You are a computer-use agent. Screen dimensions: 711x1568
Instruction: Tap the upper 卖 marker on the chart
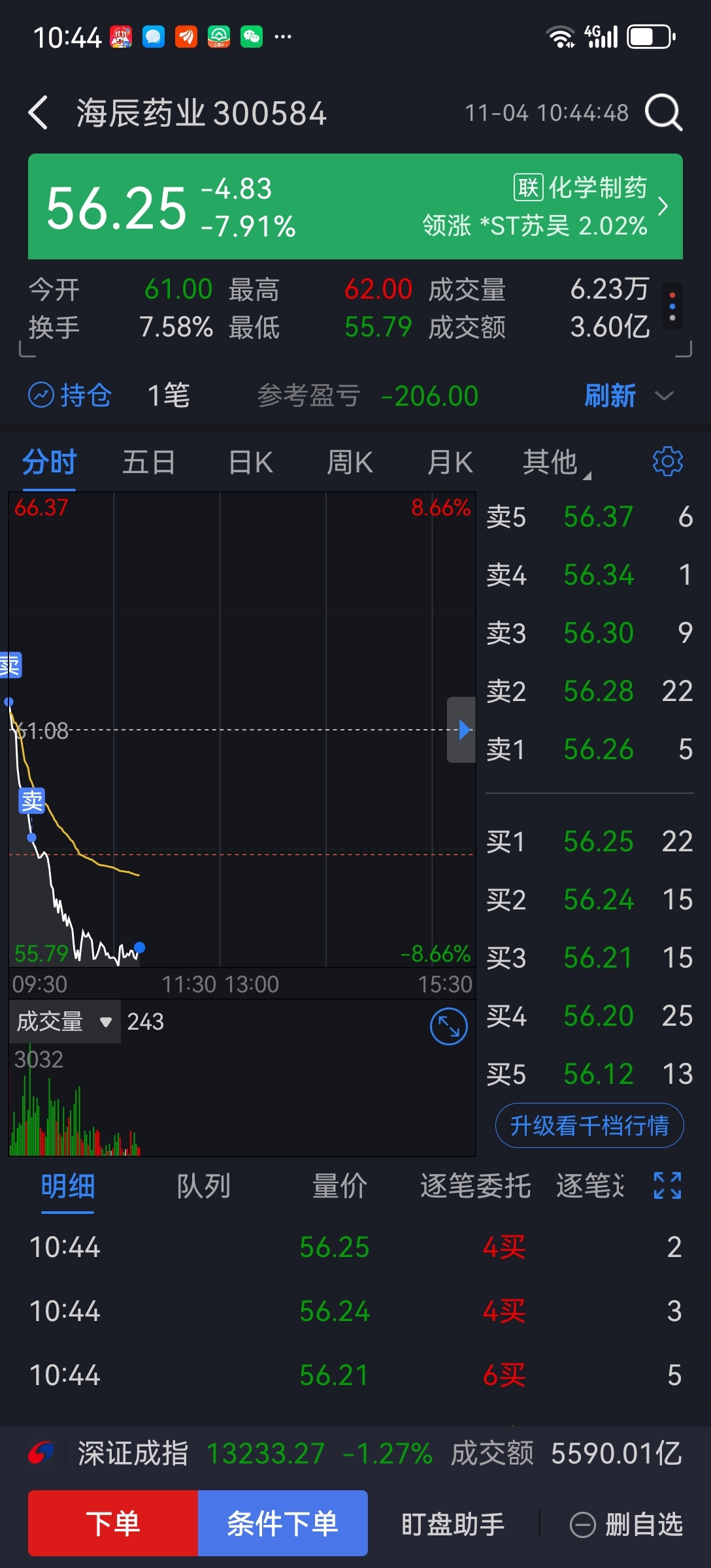10,665
